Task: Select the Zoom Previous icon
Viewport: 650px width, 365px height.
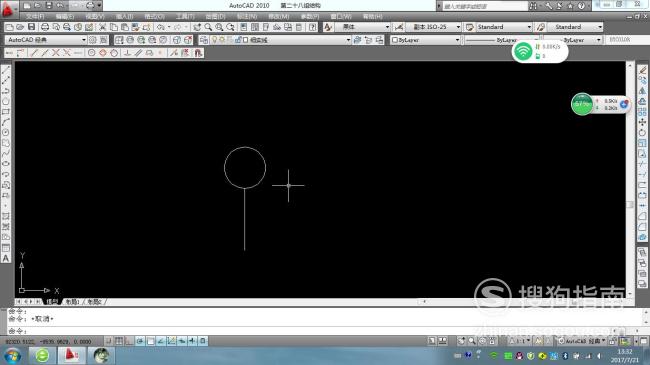Action: [230, 27]
